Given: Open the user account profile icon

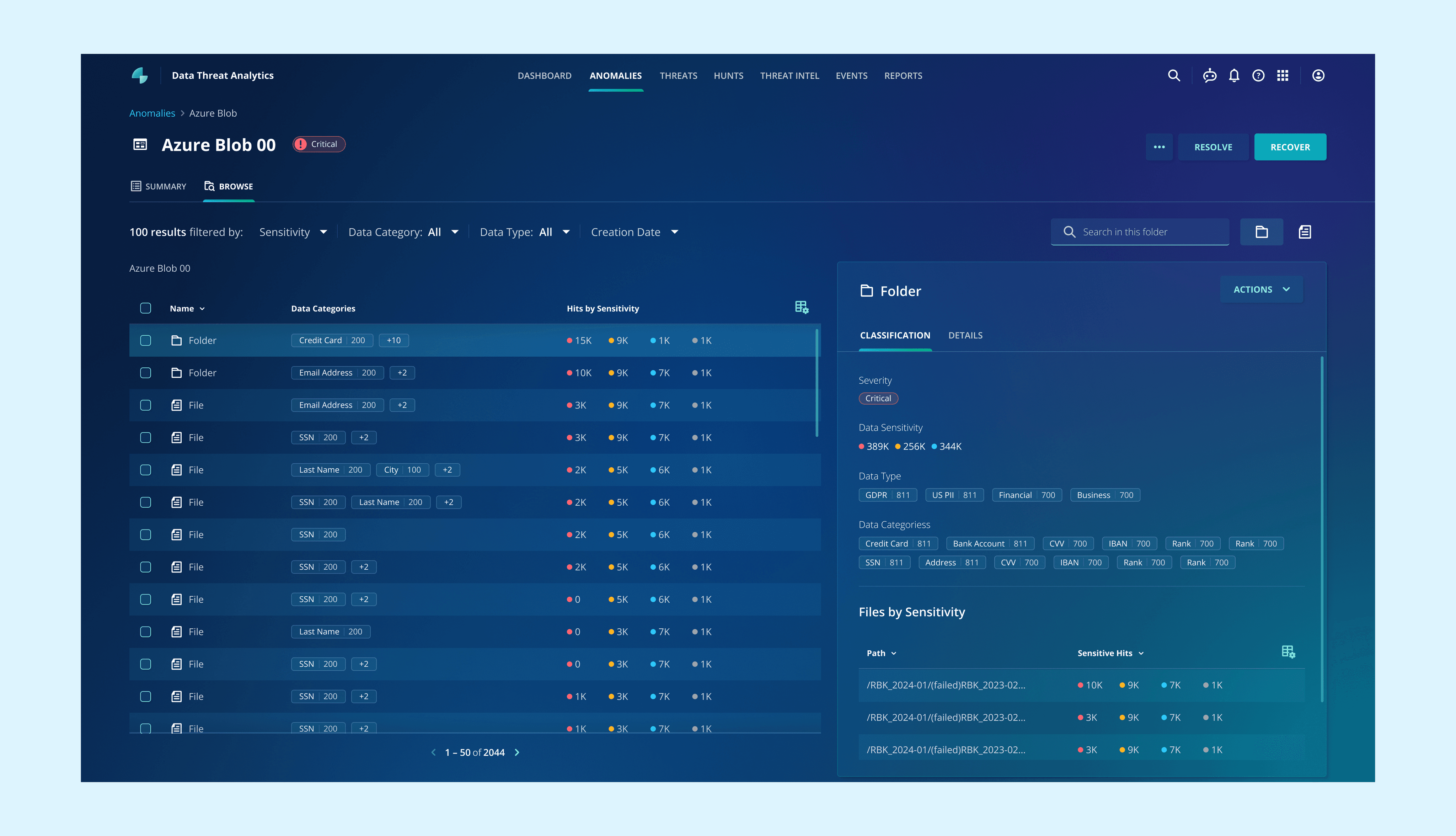Looking at the screenshot, I should [1318, 75].
